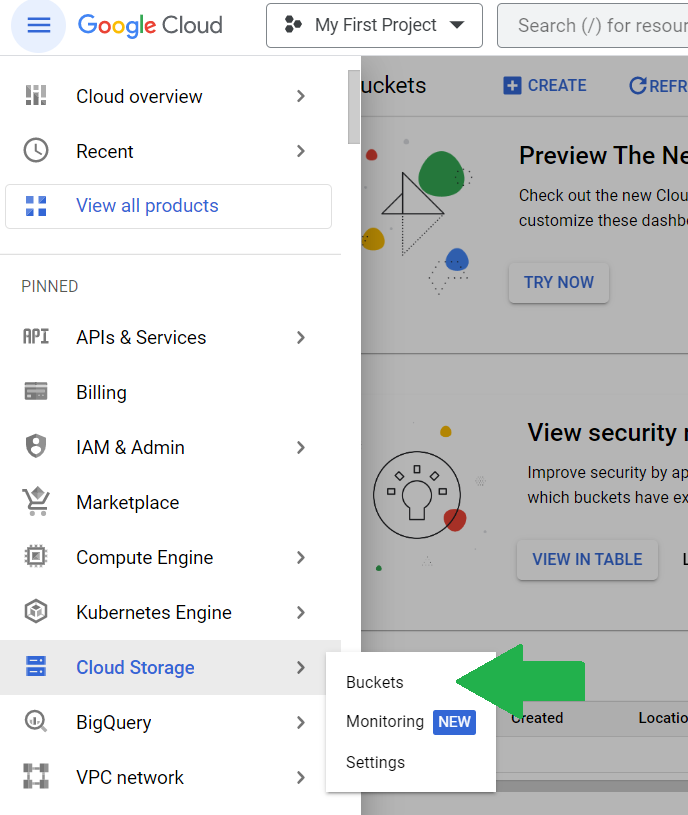
Task: Choose Settings from the submenu
Action: pos(375,763)
